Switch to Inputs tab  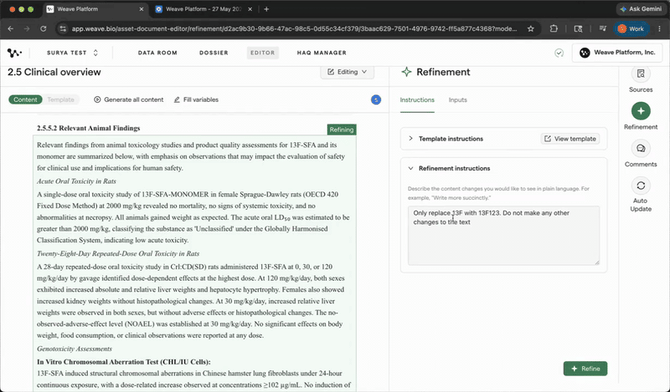(458, 100)
